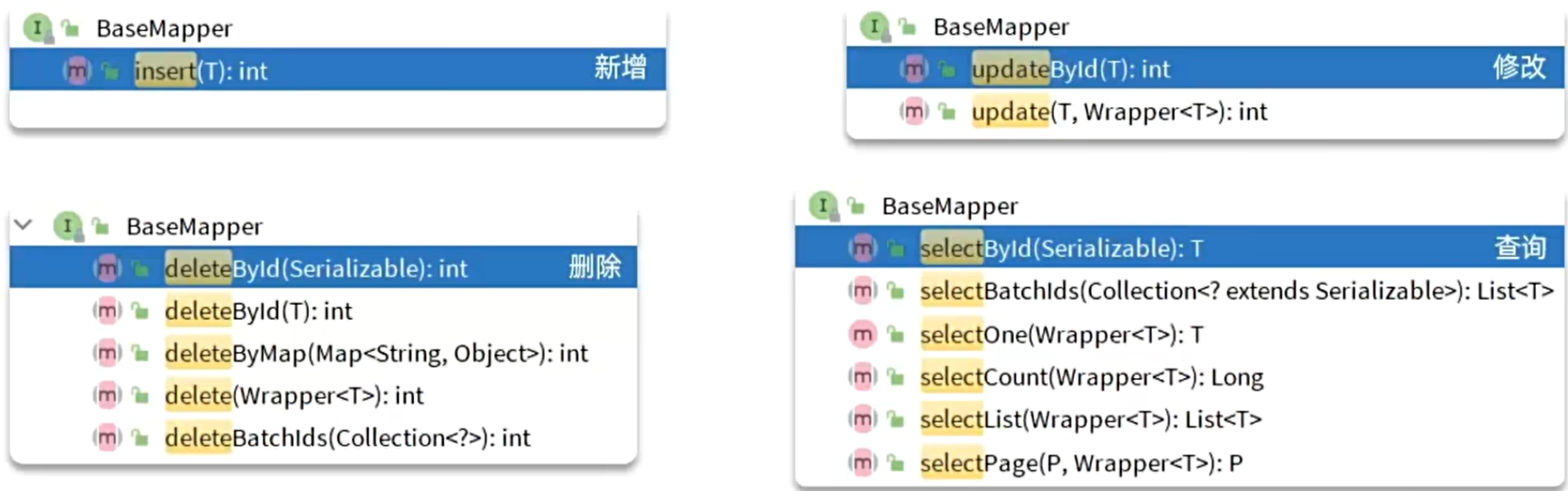This screenshot has height=491, width=1568.
Task: Click interface icon of BaseMapper above selectById
Action: pos(824,205)
